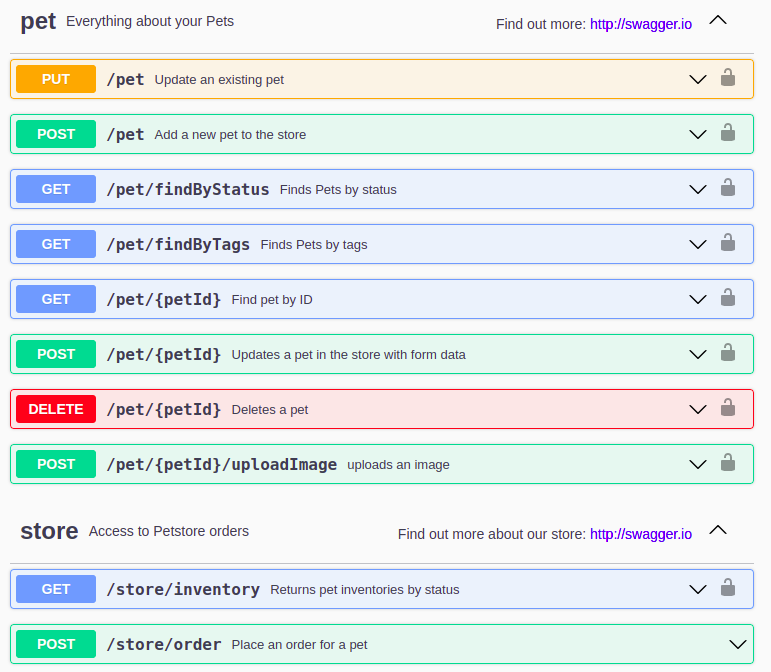Collapse the pet section with its arrow
Screen dimensions: 771x672
coord(717,20)
